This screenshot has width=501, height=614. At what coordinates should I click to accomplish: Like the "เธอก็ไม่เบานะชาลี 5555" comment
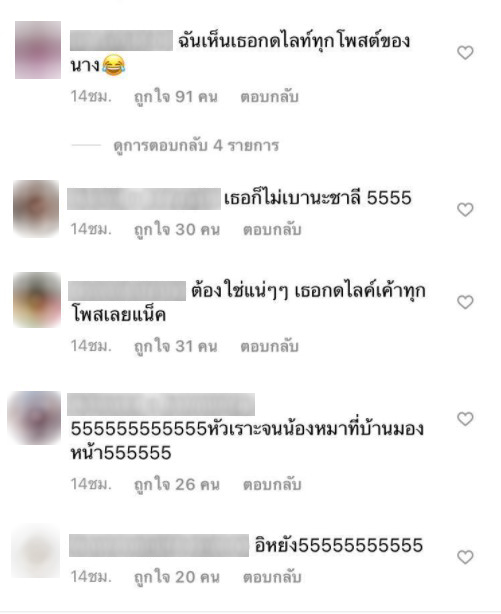pyautogui.click(x=465, y=209)
